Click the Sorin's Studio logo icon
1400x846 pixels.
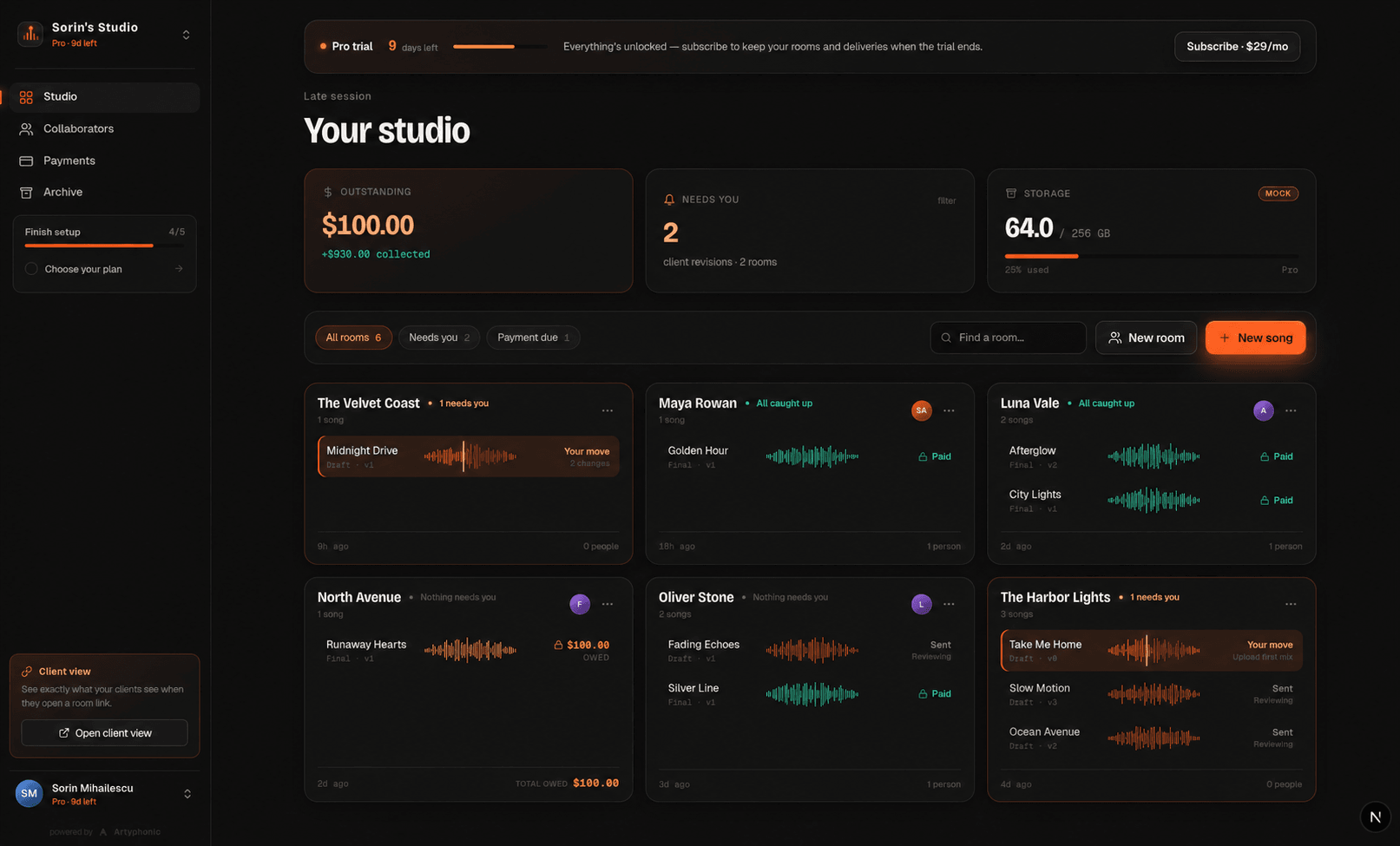[30, 34]
